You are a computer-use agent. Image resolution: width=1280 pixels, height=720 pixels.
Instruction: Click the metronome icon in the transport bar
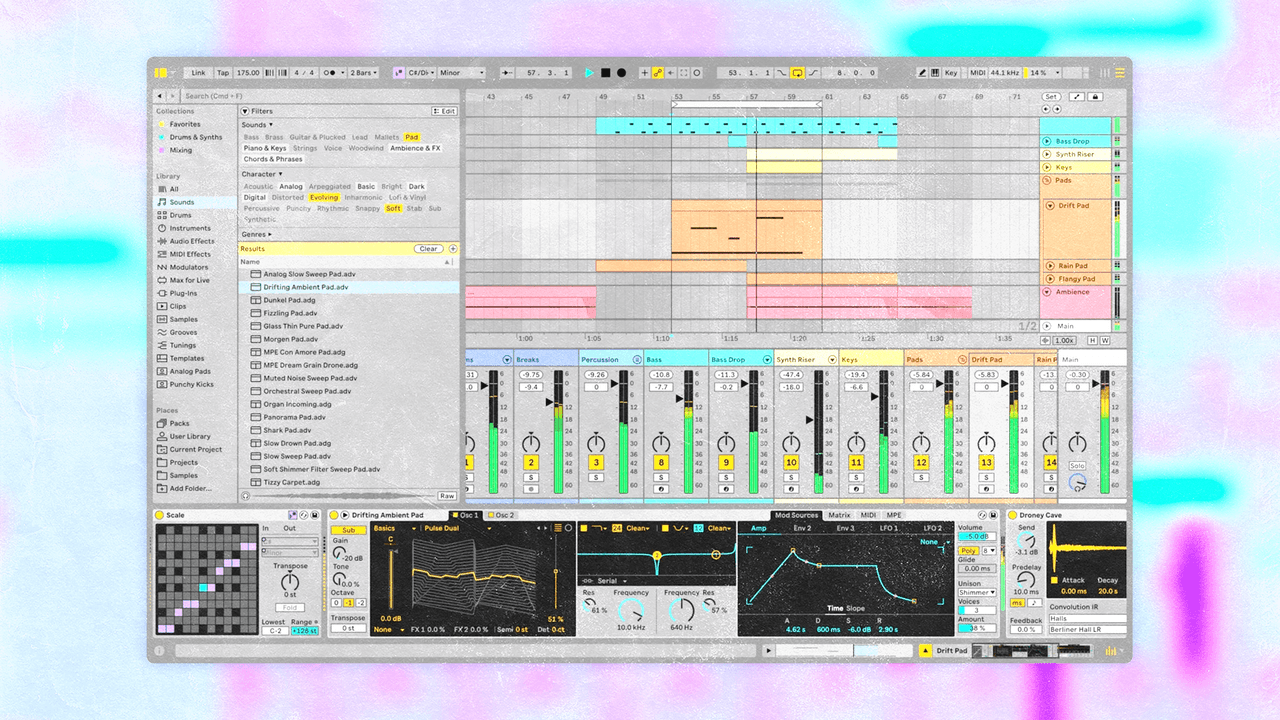pyautogui.click(x=268, y=72)
